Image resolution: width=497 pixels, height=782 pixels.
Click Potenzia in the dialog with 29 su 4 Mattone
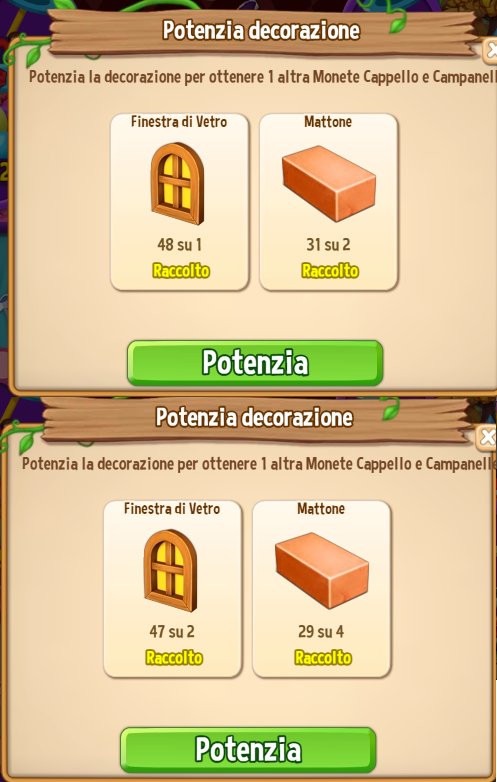click(x=248, y=750)
